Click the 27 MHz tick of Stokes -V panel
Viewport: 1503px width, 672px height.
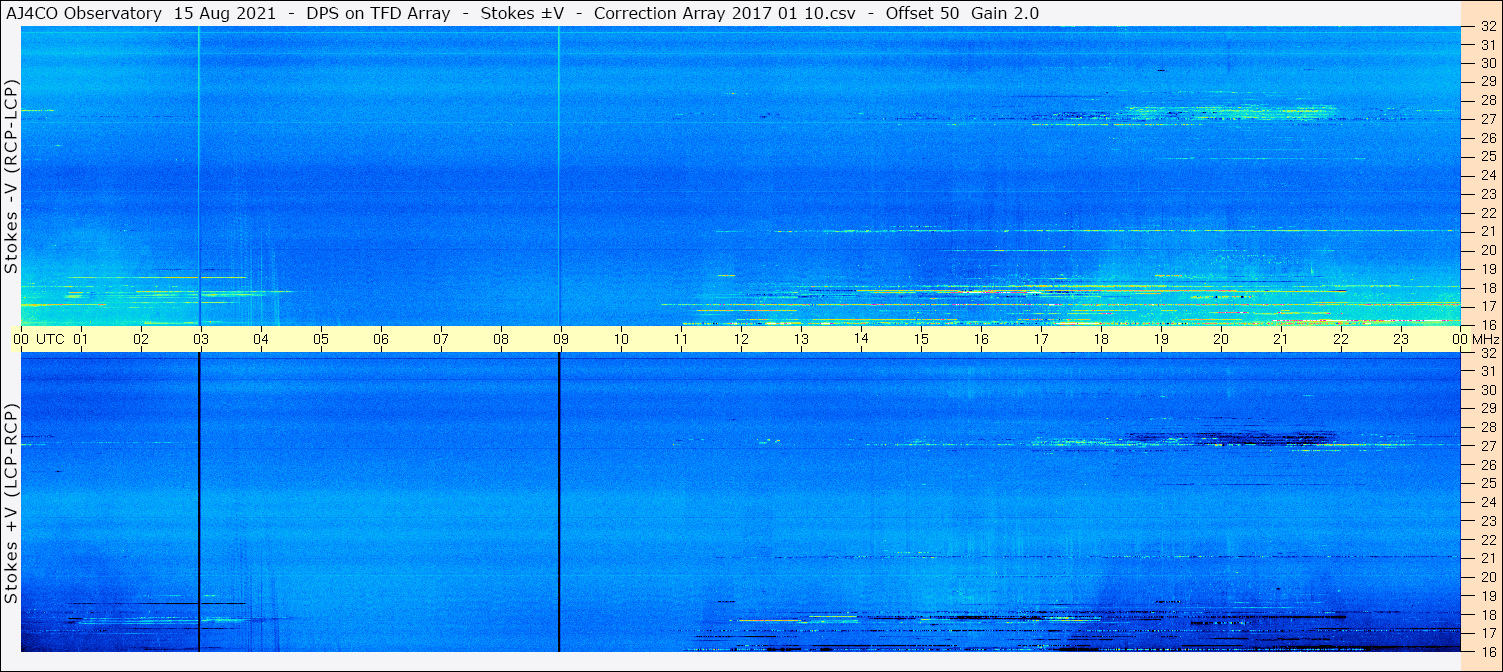point(1488,119)
